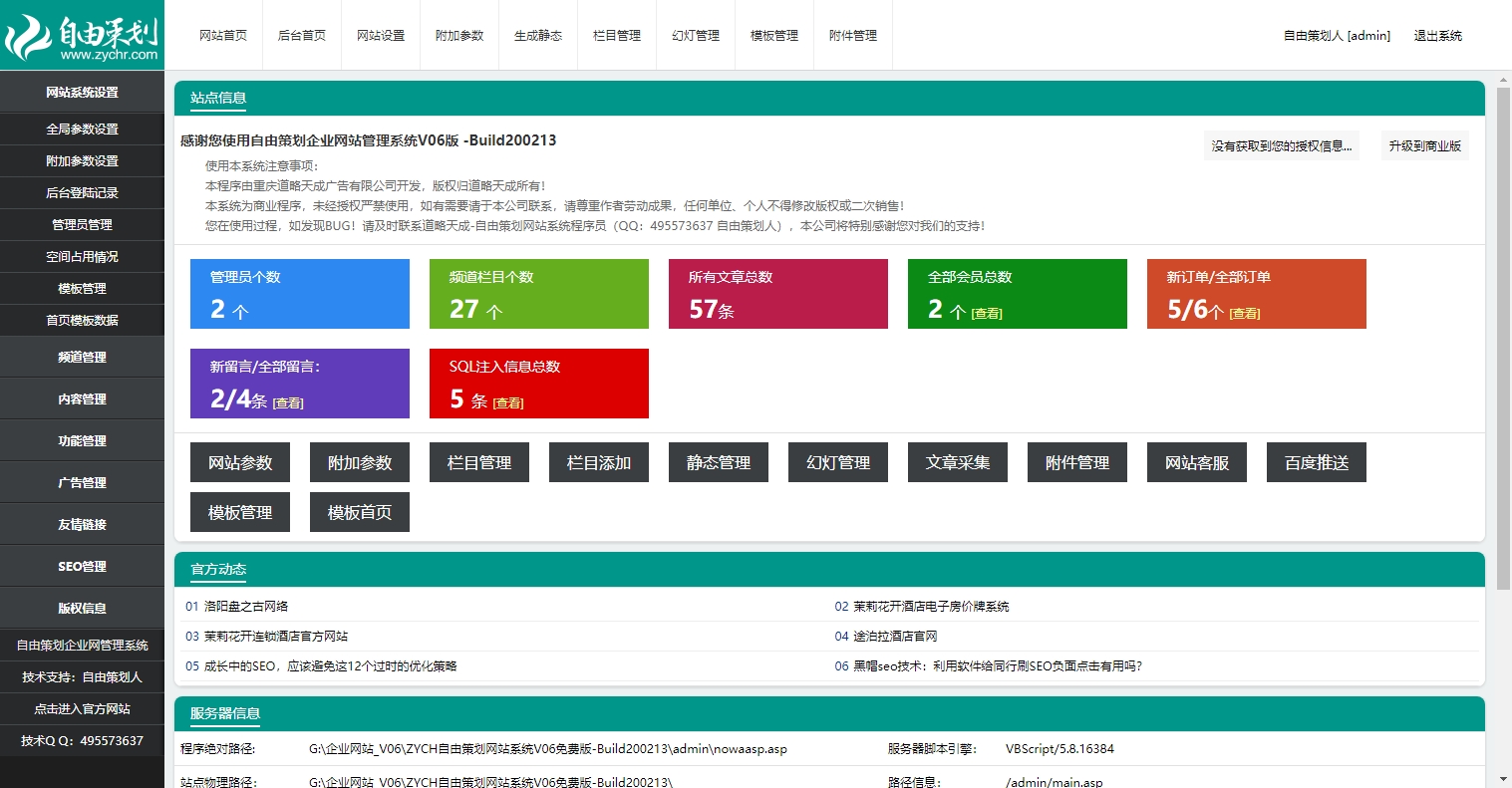The image size is (1512, 788).
Task: Click the 没有获取到您的授权信息 button
Action: click(1282, 146)
